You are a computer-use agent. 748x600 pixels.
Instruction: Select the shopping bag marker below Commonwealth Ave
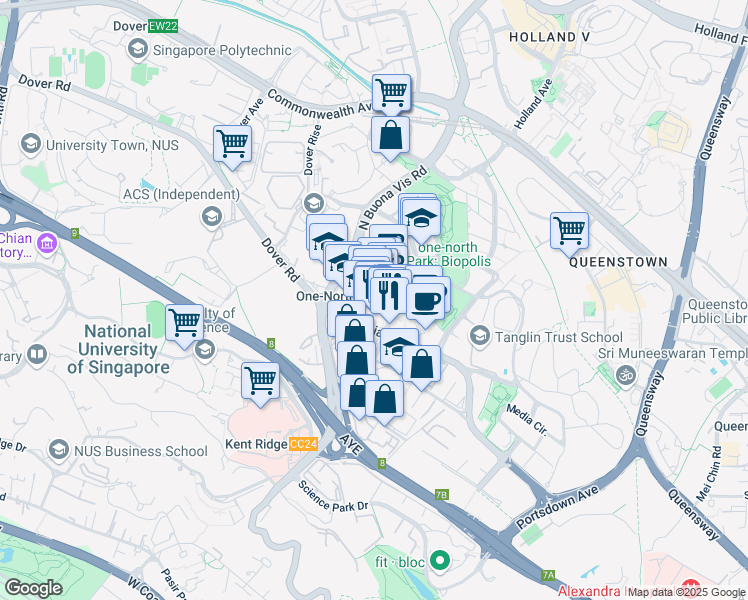pos(390,135)
